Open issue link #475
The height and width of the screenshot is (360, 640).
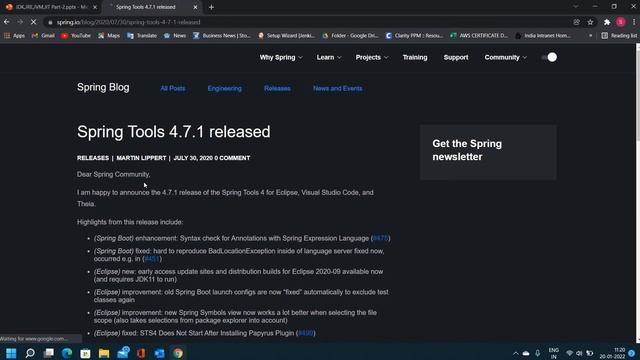click(380, 238)
